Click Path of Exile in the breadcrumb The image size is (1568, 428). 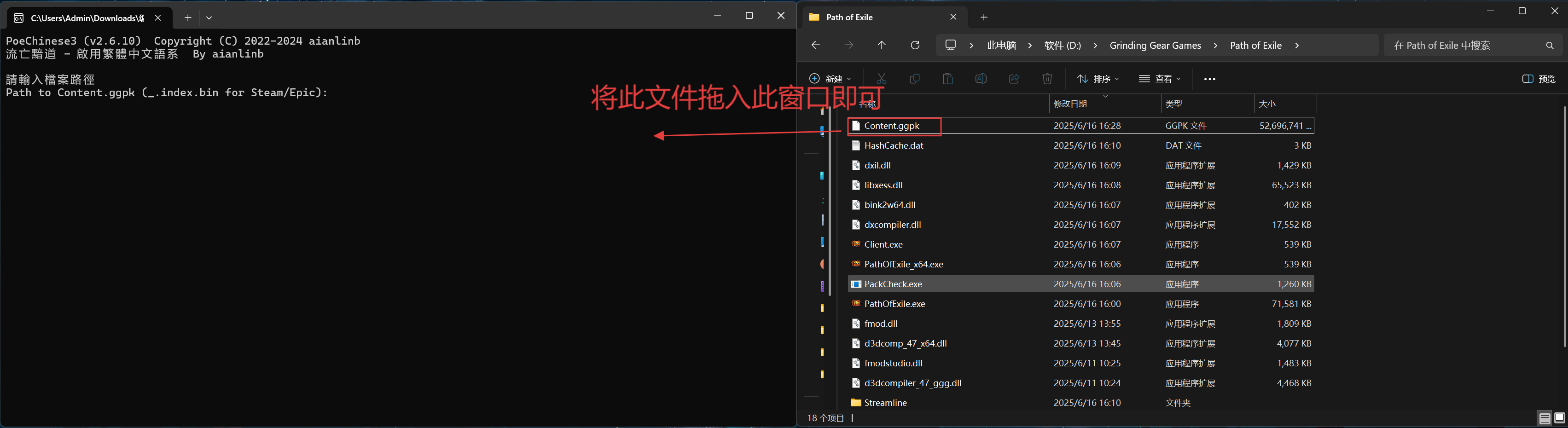pos(1256,46)
